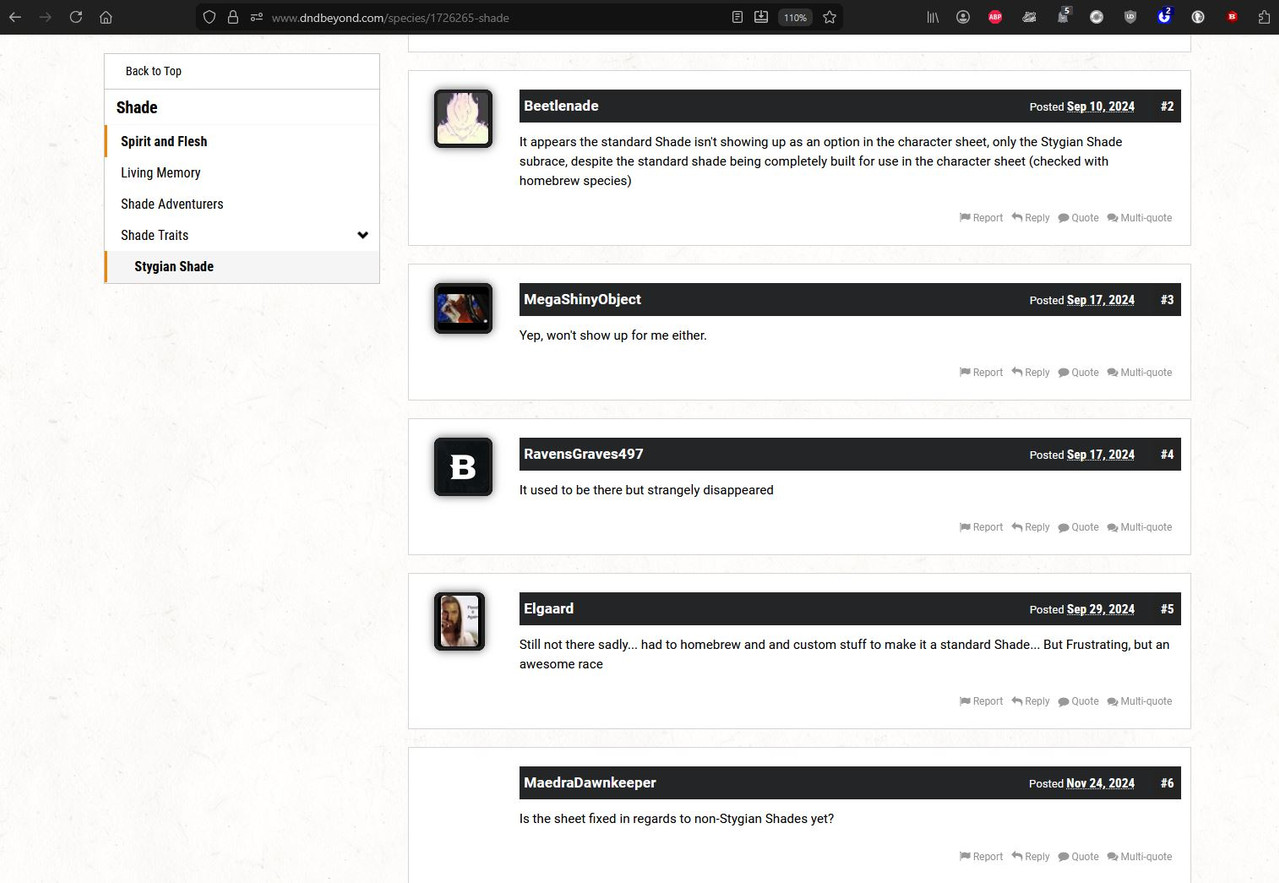Report RavensGraves497's comment
This screenshot has width=1279, height=883.
point(981,527)
